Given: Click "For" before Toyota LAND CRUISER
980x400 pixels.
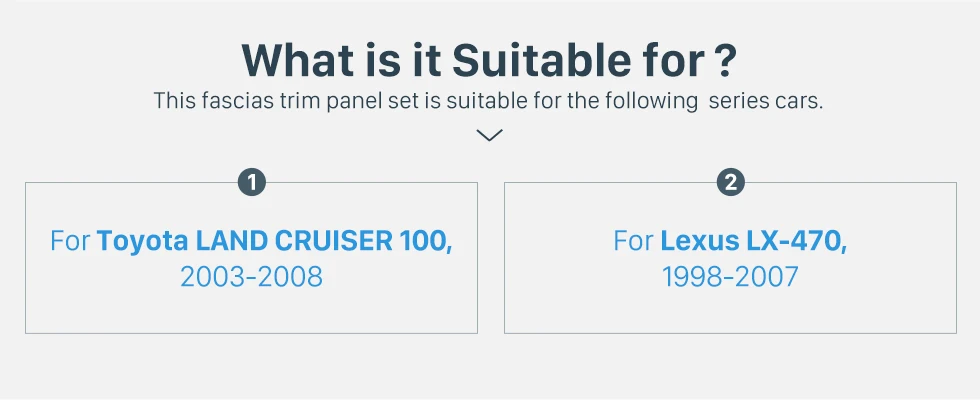Looking at the screenshot, I should coord(70,241).
